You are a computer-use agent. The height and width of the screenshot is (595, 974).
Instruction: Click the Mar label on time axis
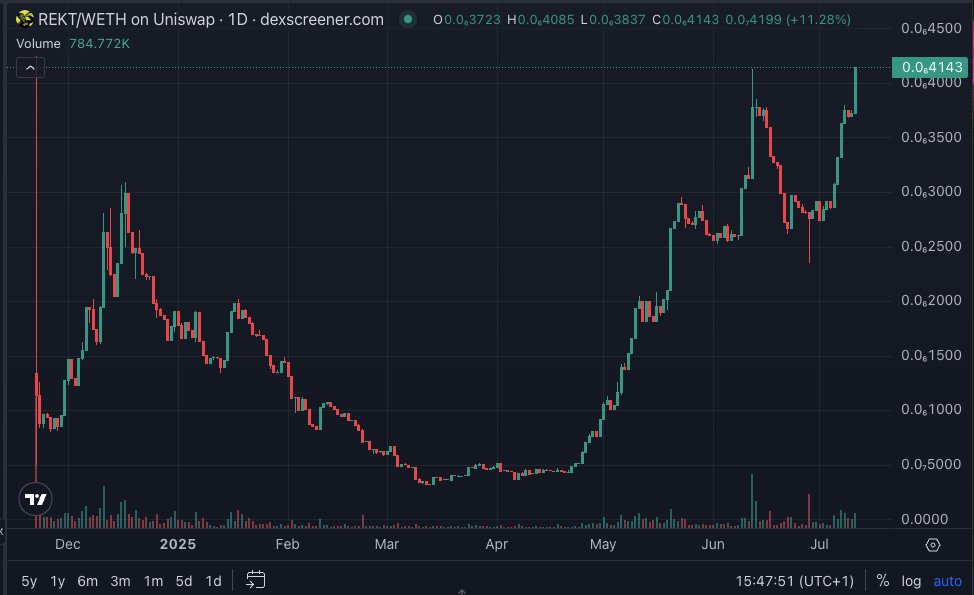coord(386,544)
